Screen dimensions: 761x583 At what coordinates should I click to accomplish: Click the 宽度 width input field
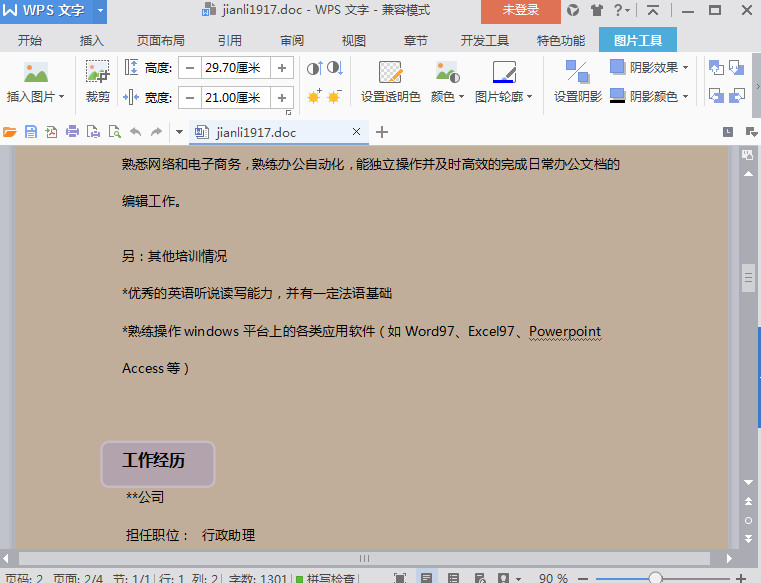[x=235, y=98]
